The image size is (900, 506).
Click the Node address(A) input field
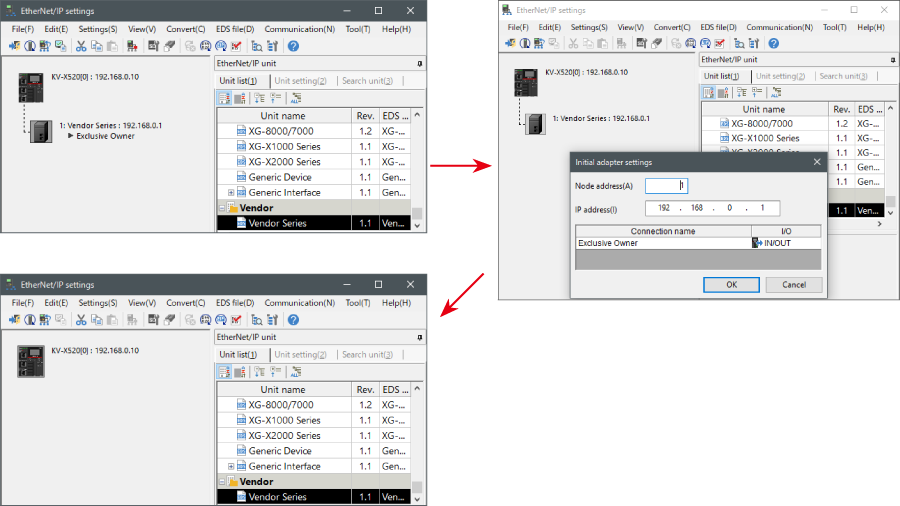666,185
